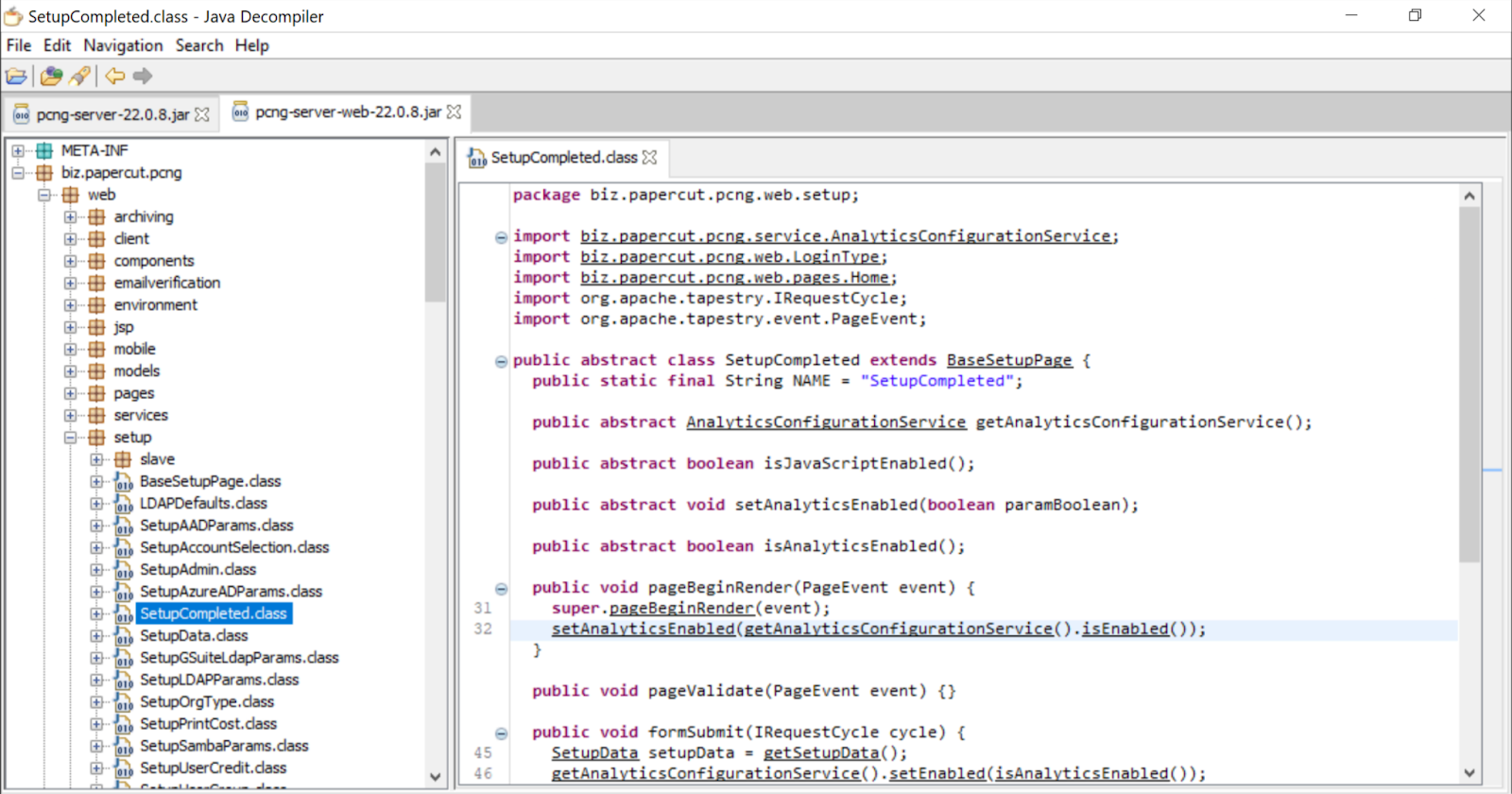Viewport: 1512px width, 794px height.
Task: Open the Edit menu
Action: [57, 45]
